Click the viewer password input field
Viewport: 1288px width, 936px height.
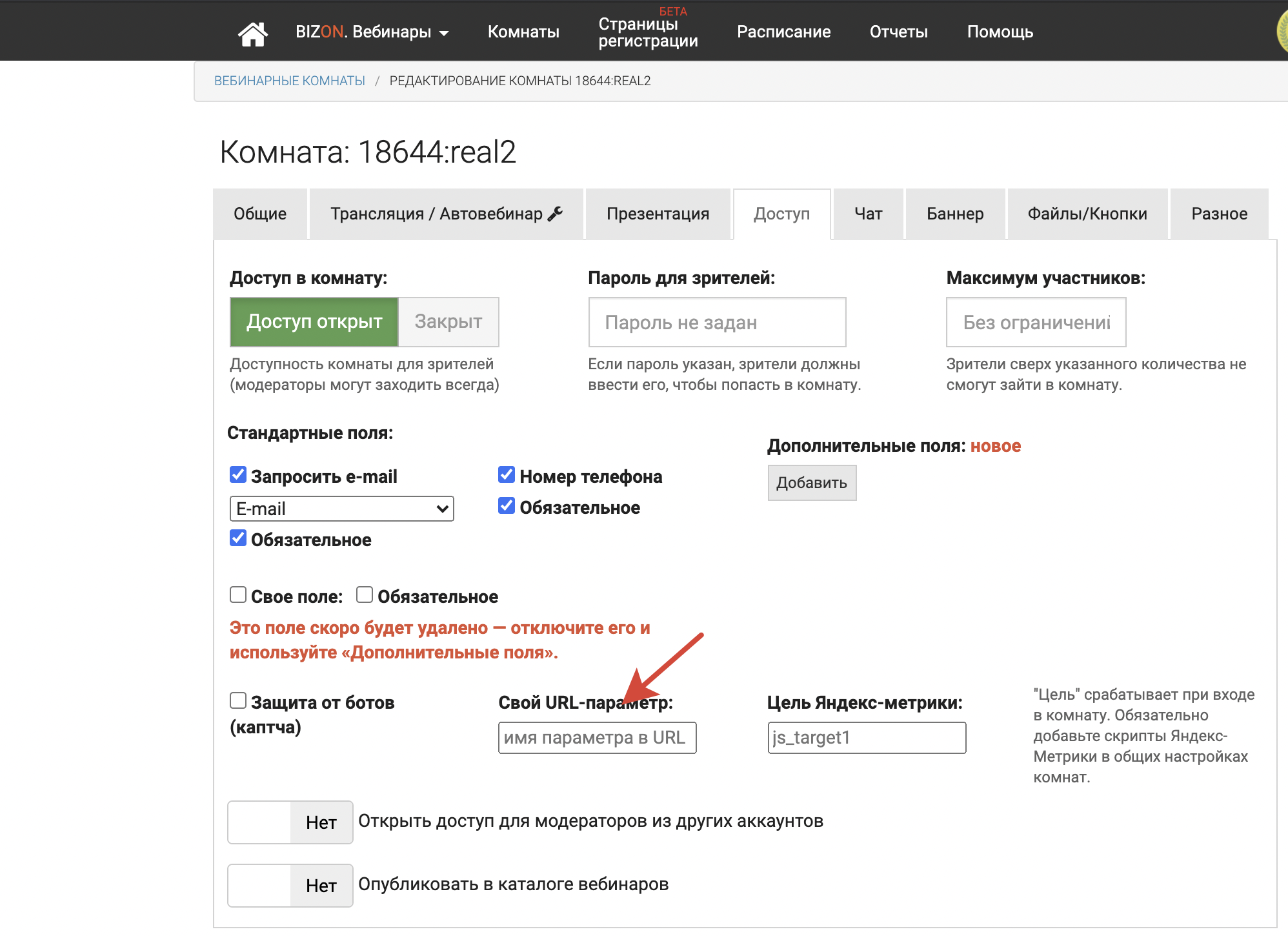point(716,322)
